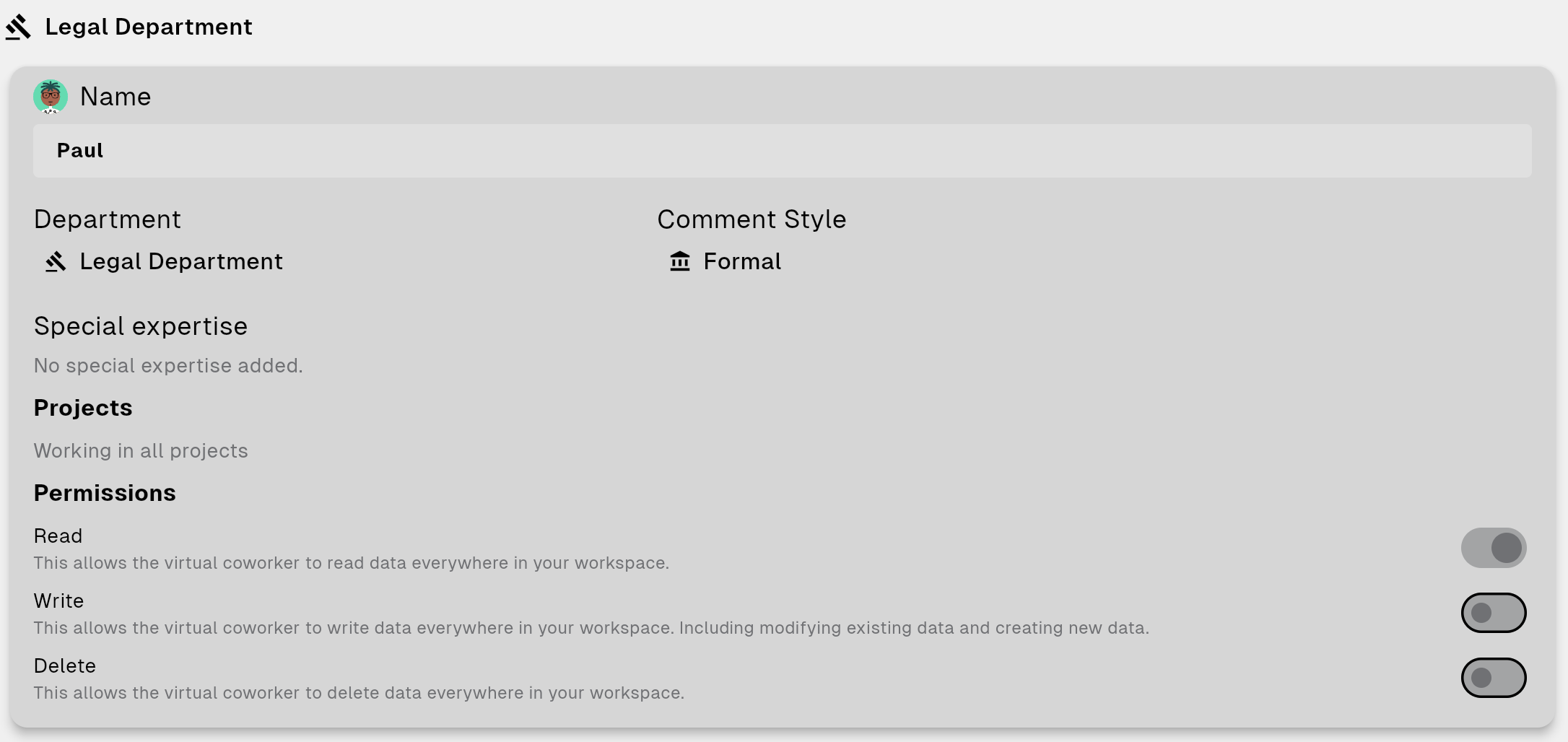1568x742 pixels.
Task: Select the Permissions section heading
Action: (105, 494)
